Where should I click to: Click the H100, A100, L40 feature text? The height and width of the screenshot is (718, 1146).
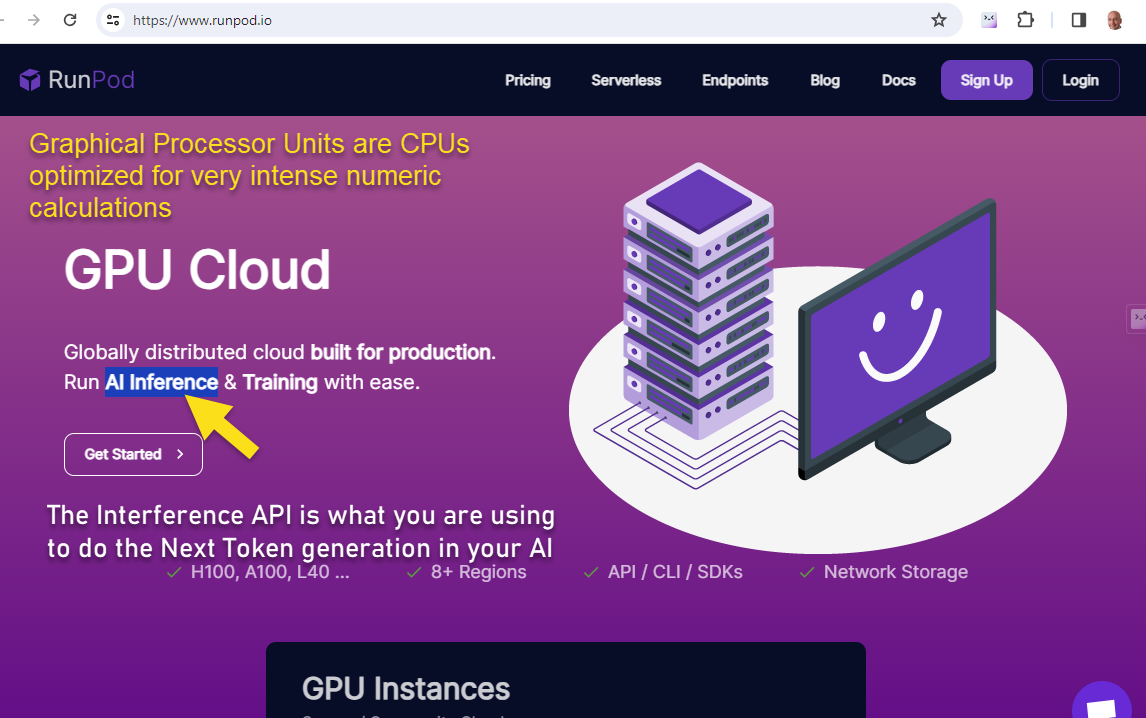click(x=270, y=572)
